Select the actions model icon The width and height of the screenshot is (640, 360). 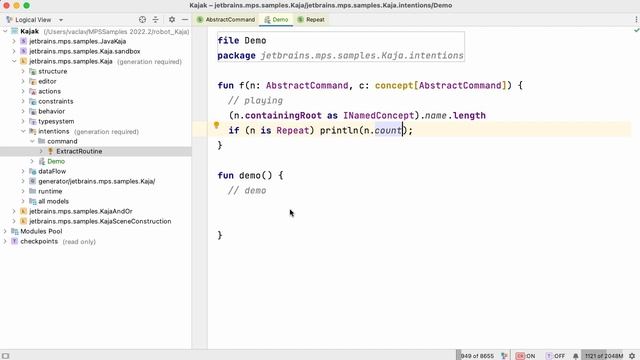(x=33, y=91)
